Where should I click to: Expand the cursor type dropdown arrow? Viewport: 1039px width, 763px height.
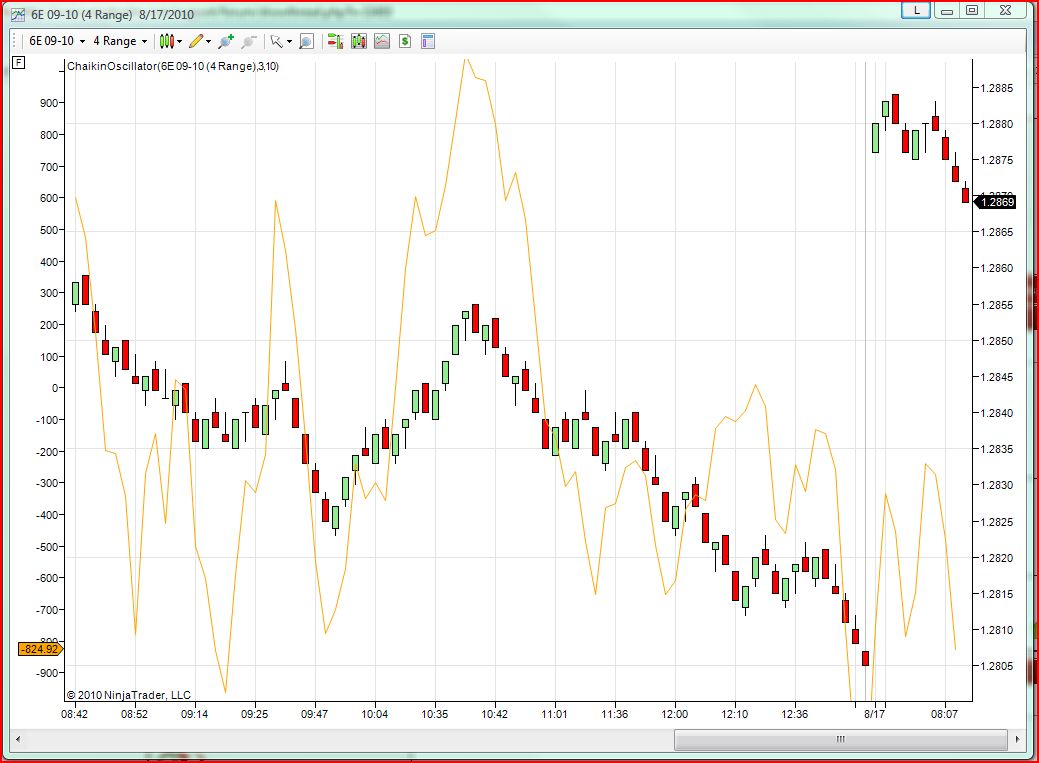(x=290, y=41)
